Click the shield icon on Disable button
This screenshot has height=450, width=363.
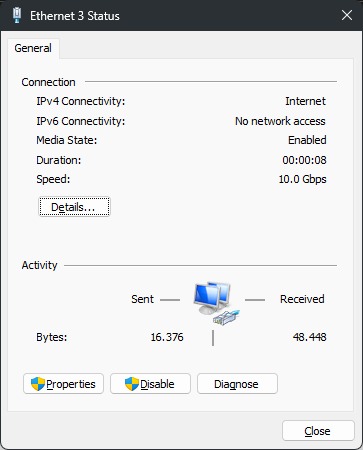tap(132, 384)
